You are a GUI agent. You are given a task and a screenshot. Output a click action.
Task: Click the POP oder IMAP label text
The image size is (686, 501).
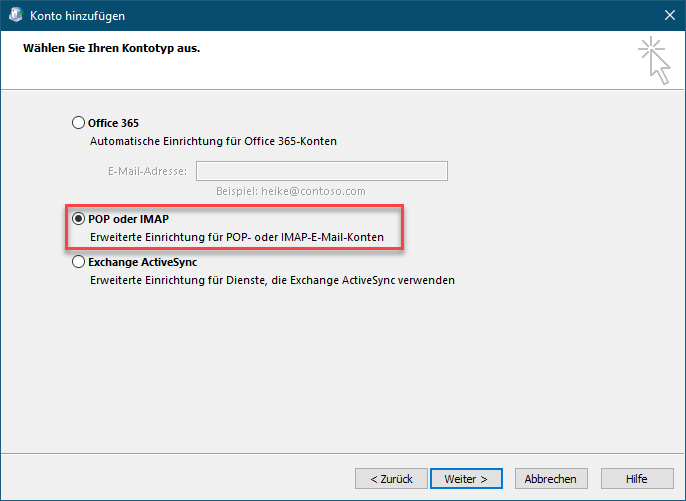pos(128,219)
